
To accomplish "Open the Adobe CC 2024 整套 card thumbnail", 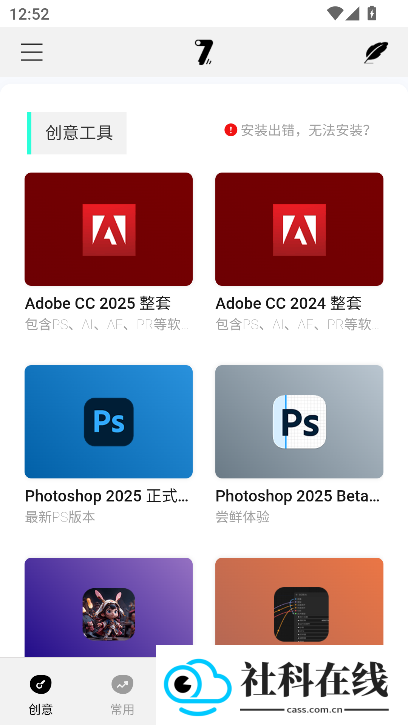I will click(x=299, y=229).
